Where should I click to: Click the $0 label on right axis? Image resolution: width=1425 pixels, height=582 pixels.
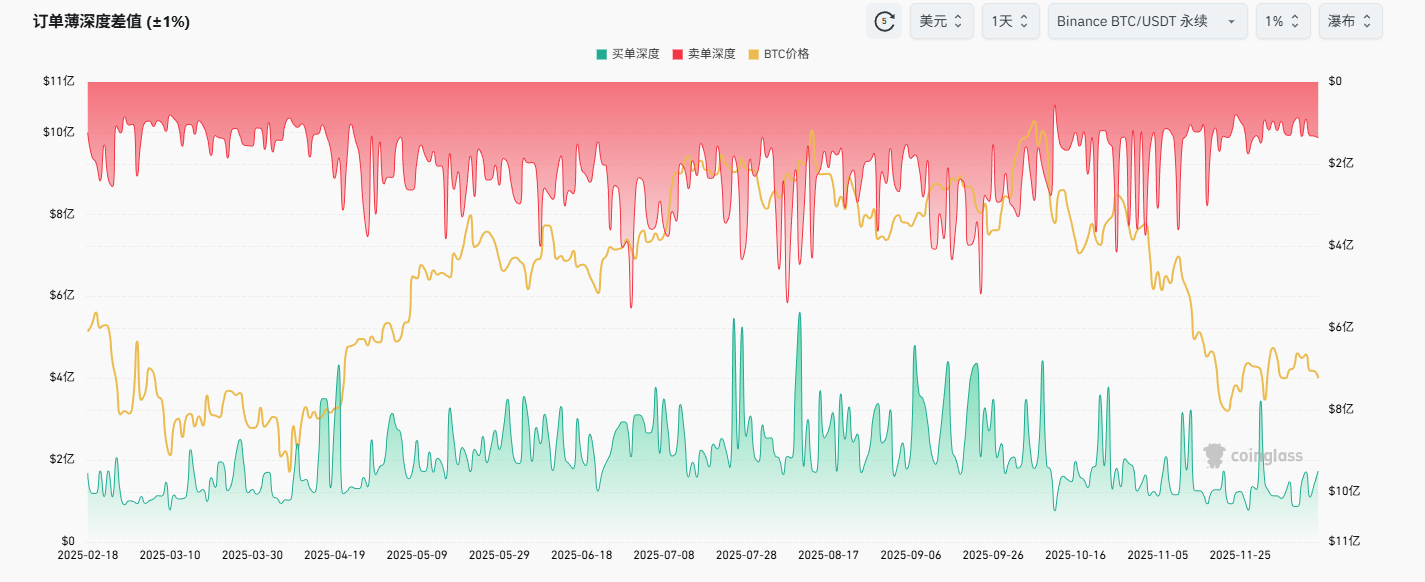[1334, 82]
